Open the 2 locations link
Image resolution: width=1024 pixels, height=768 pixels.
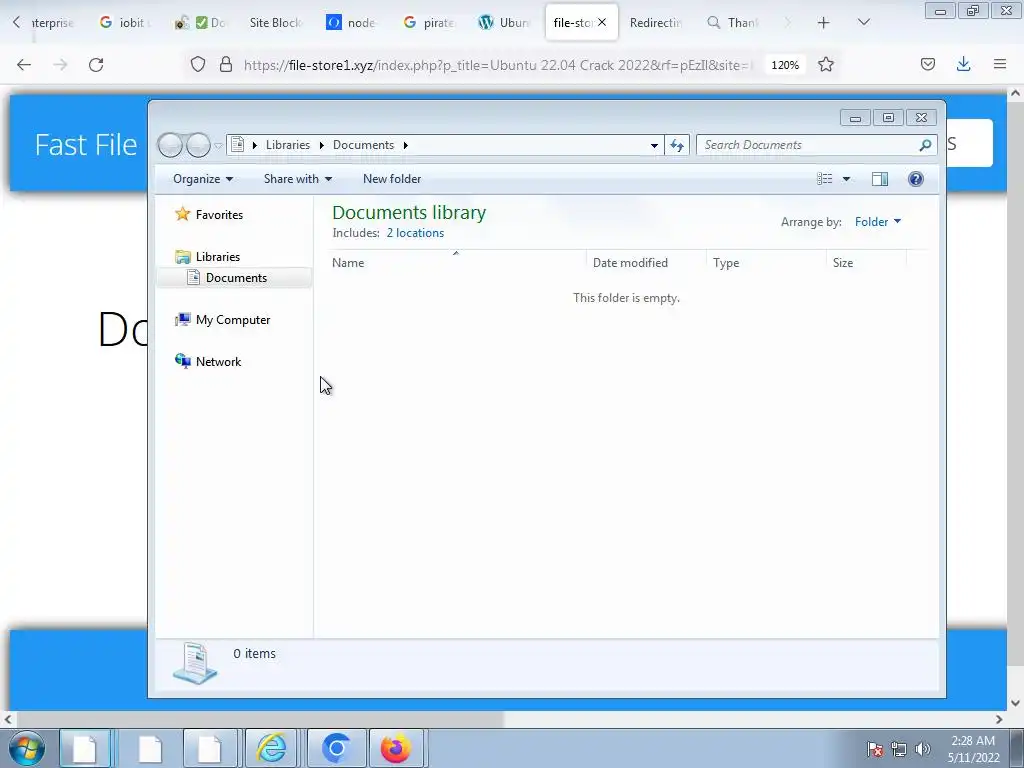click(415, 233)
